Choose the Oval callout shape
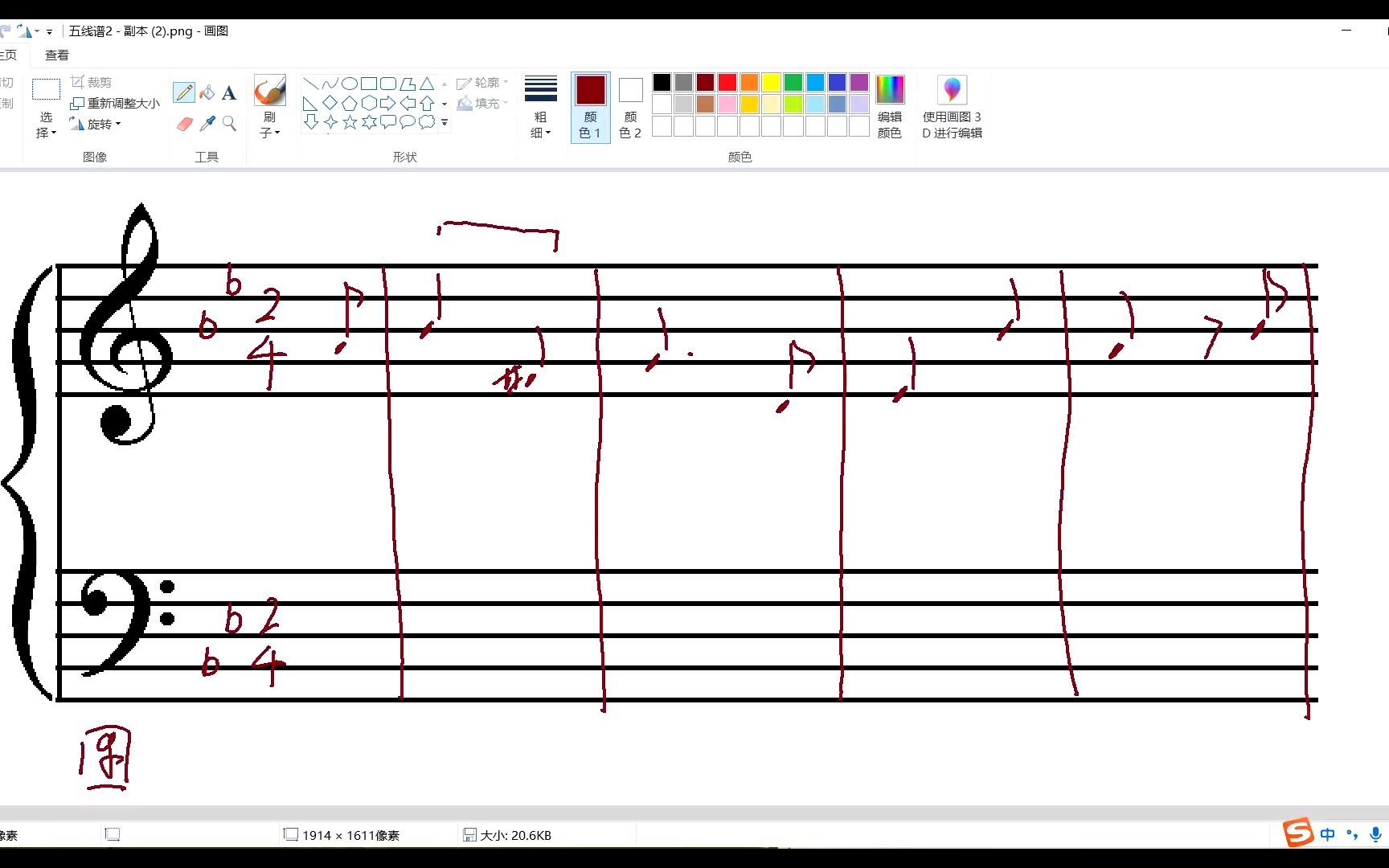Viewport: 1389px width, 868px height. 408,122
